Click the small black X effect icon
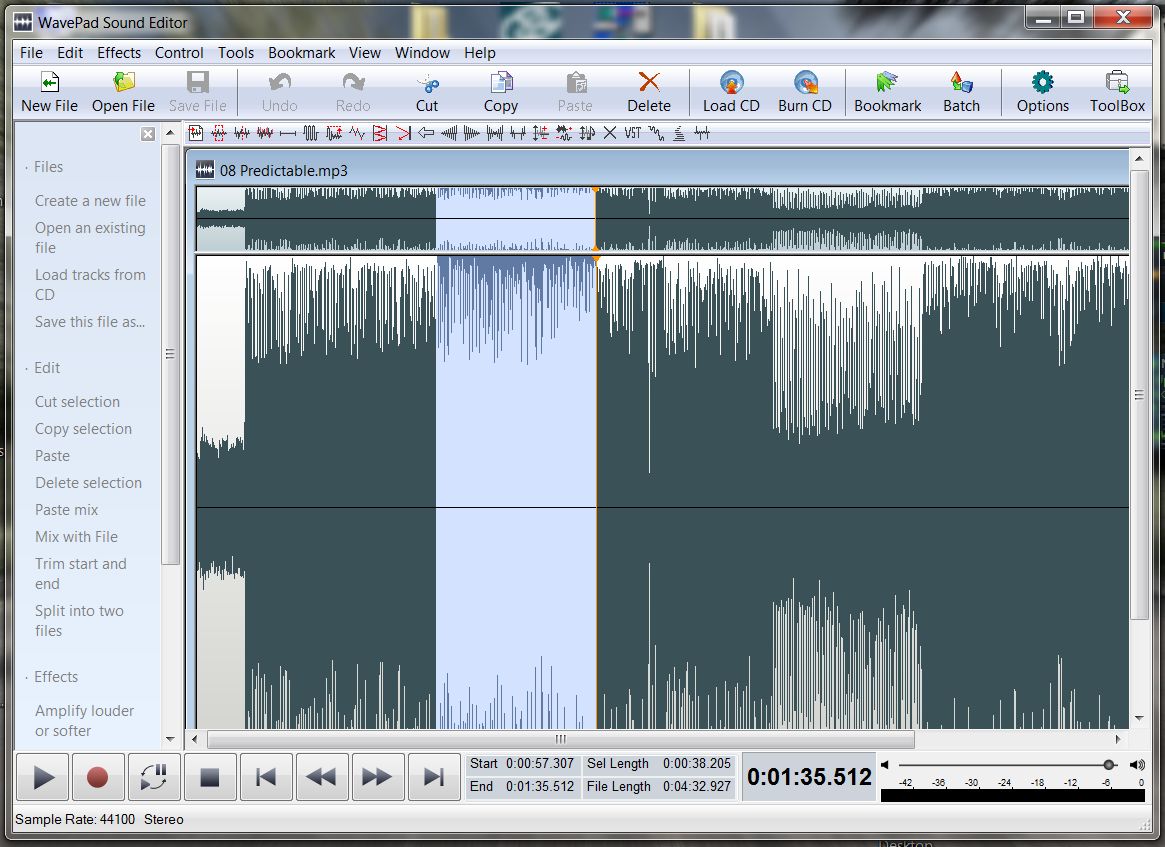The height and width of the screenshot is (847, 1165). [610, 133]
